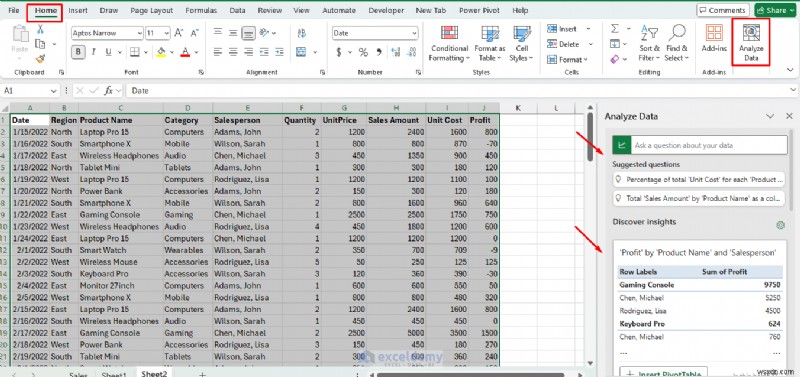Click the Salesperson header cell
Image resolution: width=800 pixels, height=377 pixels.
[247, 120]
